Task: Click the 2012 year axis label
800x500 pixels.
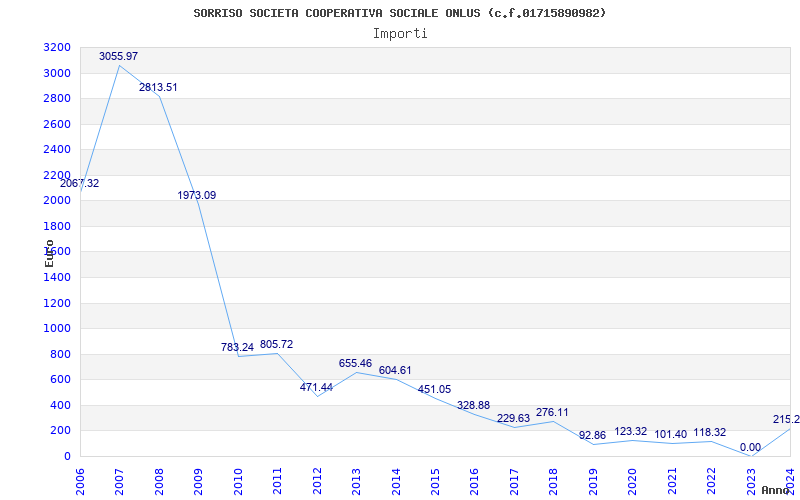Action: [317, 483]
